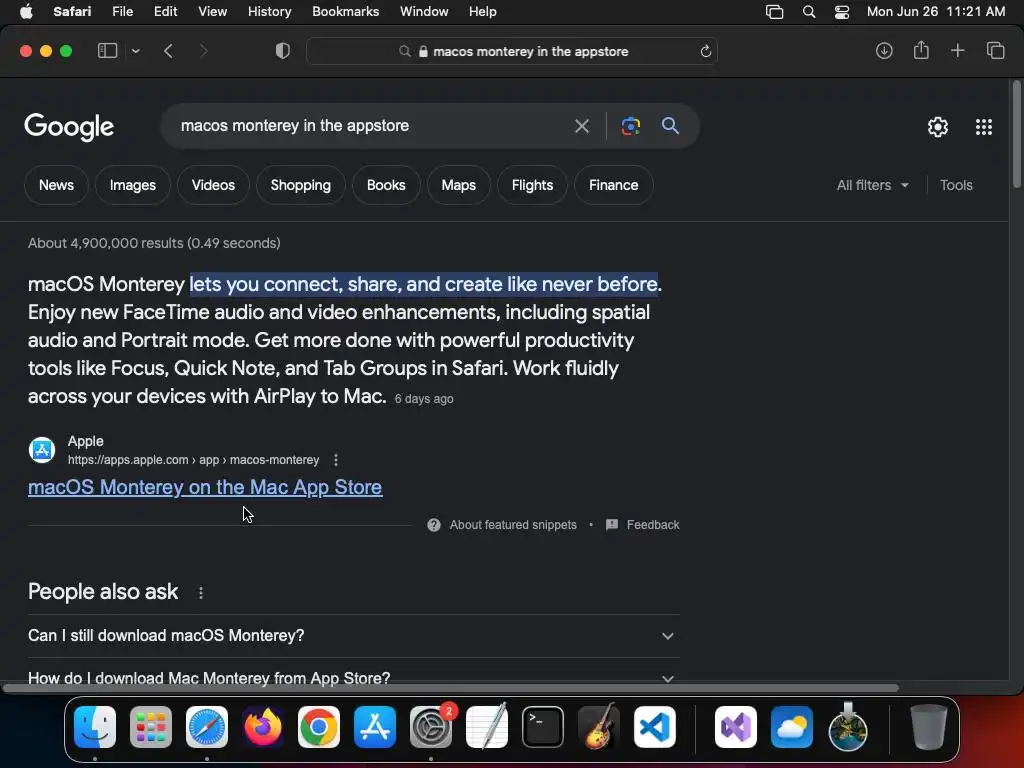Go forward to the next page
1024x768 pixels.
pyautogui.click(x=203, y=51)
